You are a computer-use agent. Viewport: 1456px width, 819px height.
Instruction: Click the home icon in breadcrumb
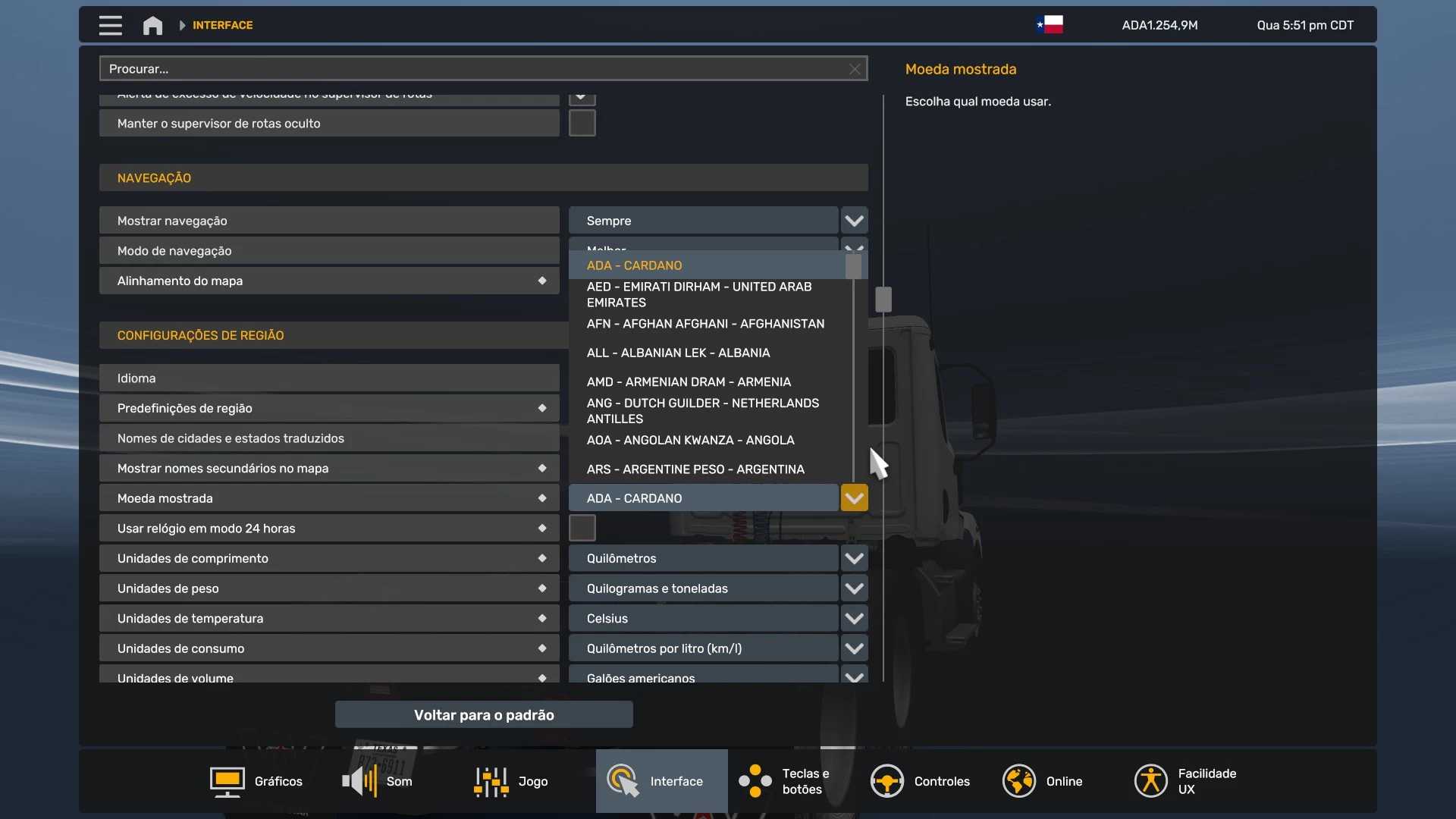pyautogui.click(x=152, y=25)
